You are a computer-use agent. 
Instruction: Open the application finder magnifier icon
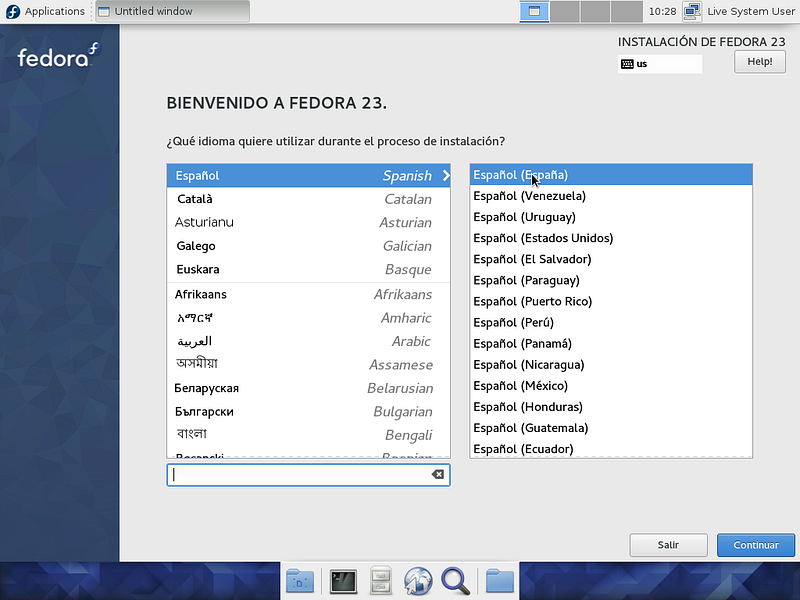(455, 581)
